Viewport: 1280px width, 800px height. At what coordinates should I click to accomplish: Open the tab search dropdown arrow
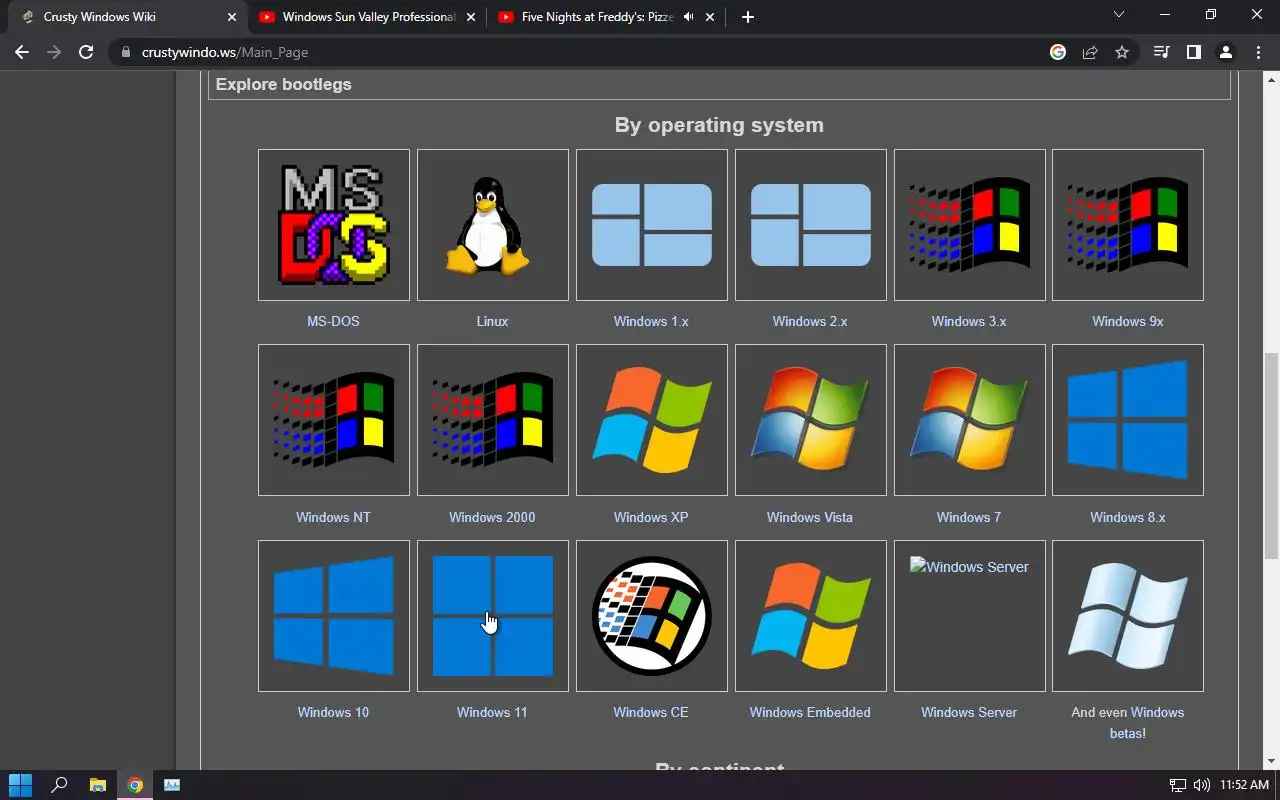pos(1119,15)
